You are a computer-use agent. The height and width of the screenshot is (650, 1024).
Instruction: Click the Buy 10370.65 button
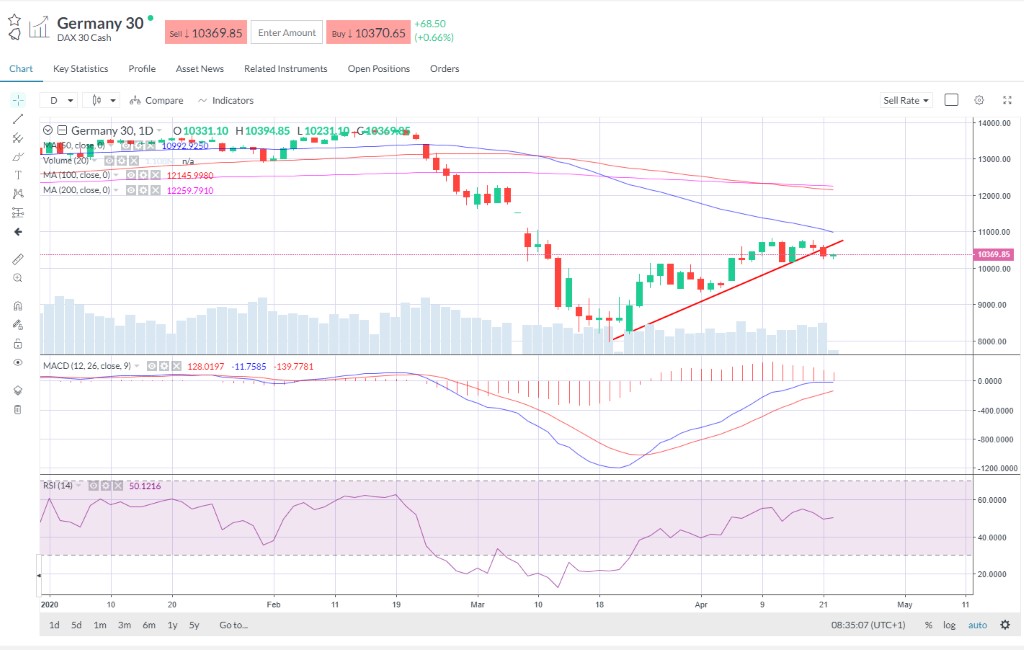(x=367, y=33)
